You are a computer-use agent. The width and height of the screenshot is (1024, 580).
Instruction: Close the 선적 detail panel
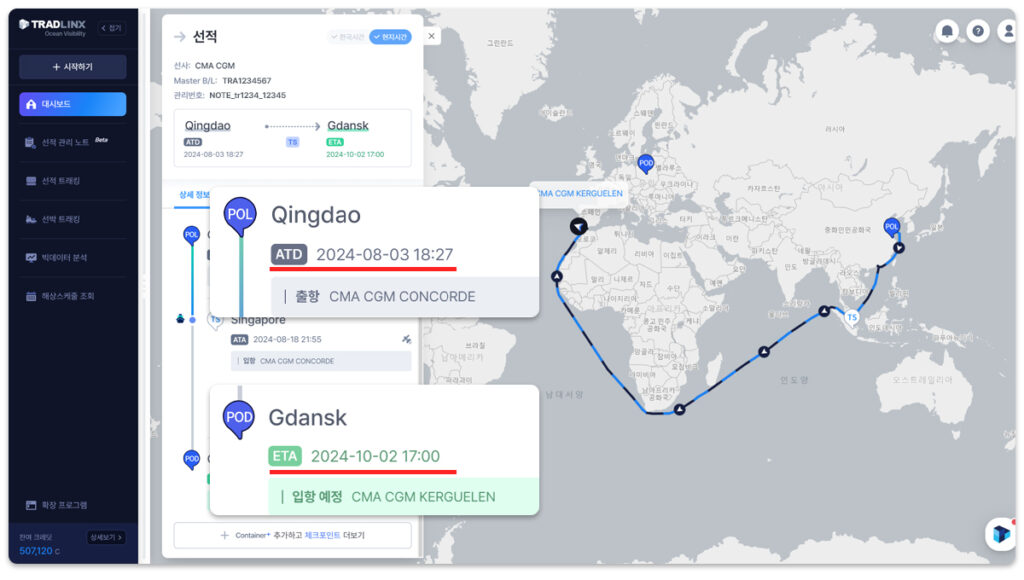431,37
